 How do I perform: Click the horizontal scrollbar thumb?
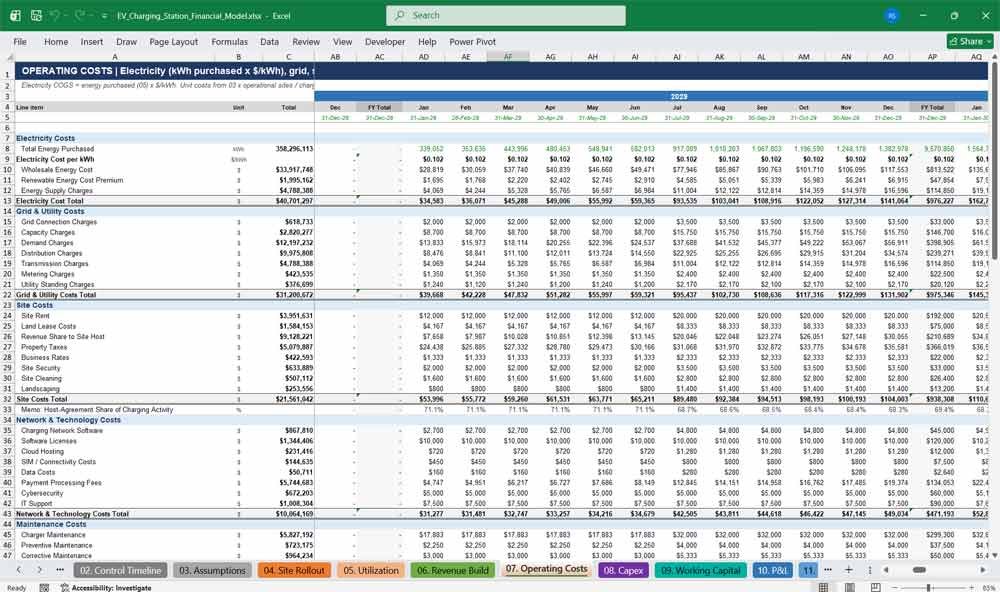919,570
